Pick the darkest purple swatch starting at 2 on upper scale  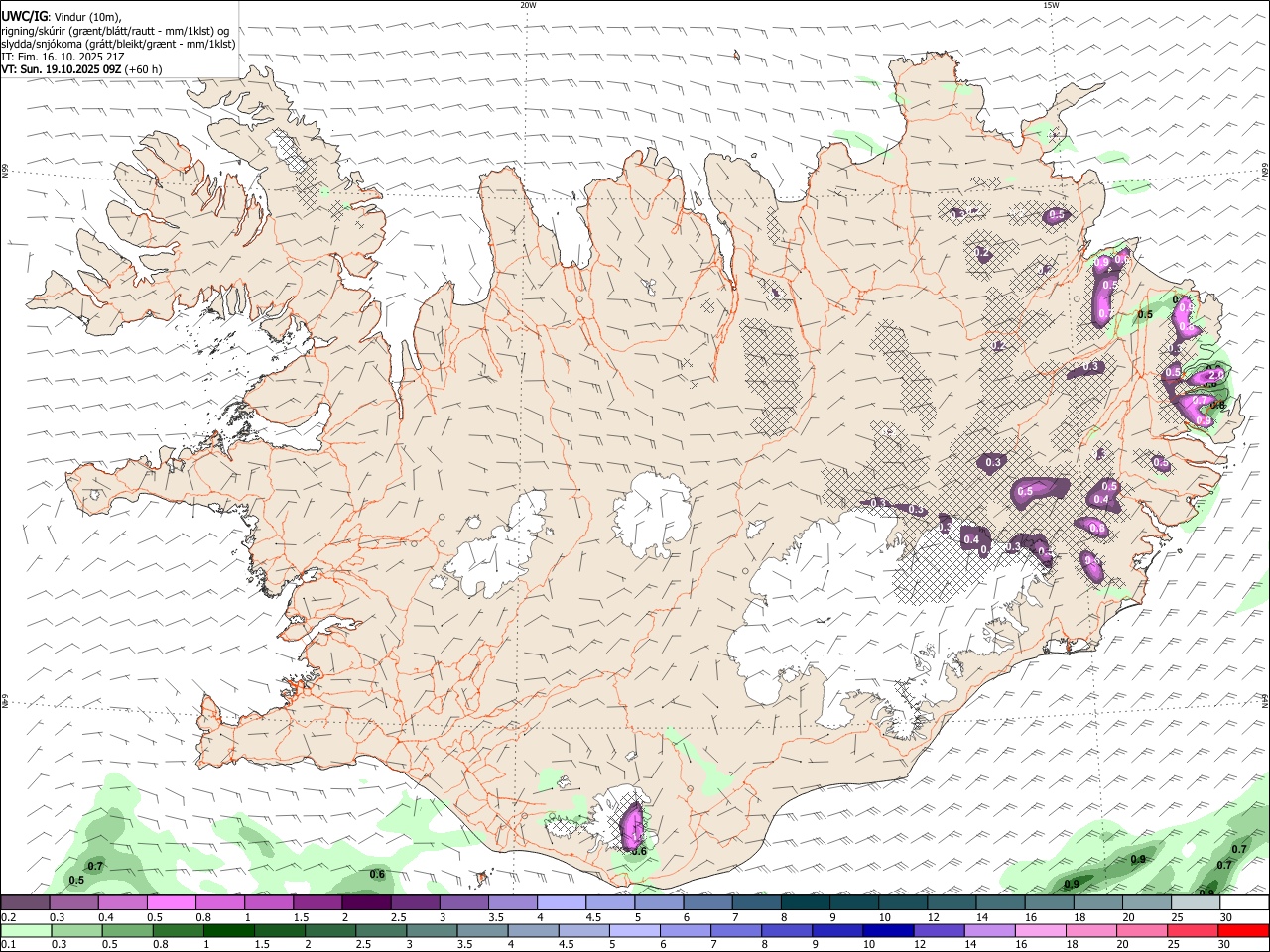(x=366, y=903)
